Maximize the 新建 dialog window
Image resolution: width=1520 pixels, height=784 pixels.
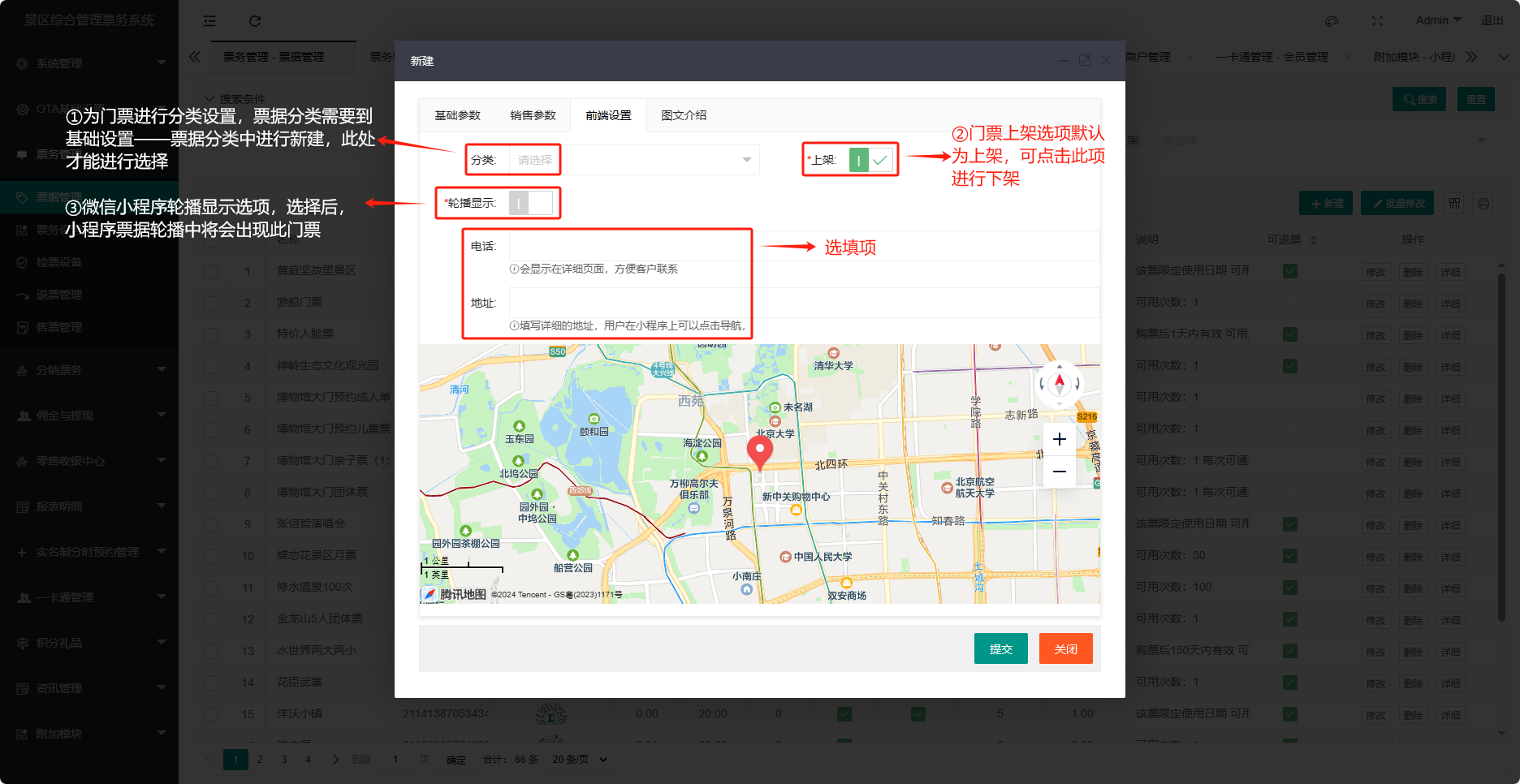point(1085,61)
